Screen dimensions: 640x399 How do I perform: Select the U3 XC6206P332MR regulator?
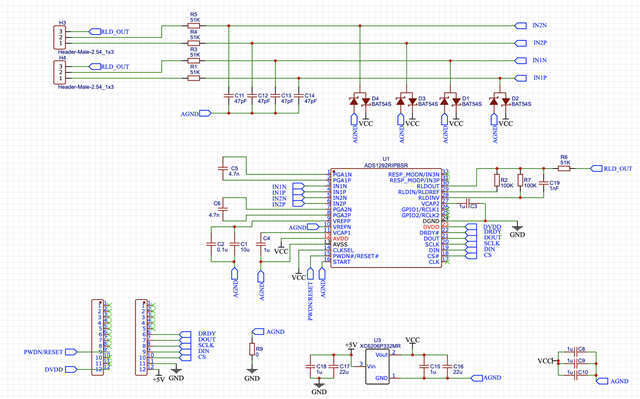377,366
